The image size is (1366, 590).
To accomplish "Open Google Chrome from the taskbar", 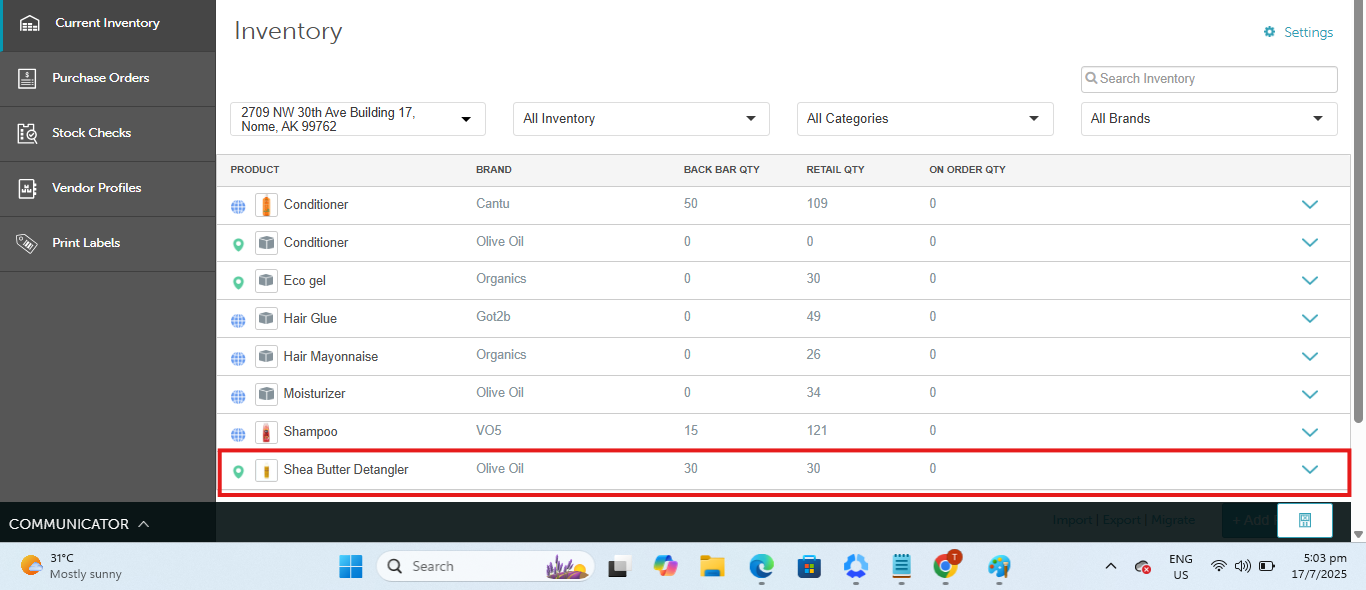I will 946,566.
